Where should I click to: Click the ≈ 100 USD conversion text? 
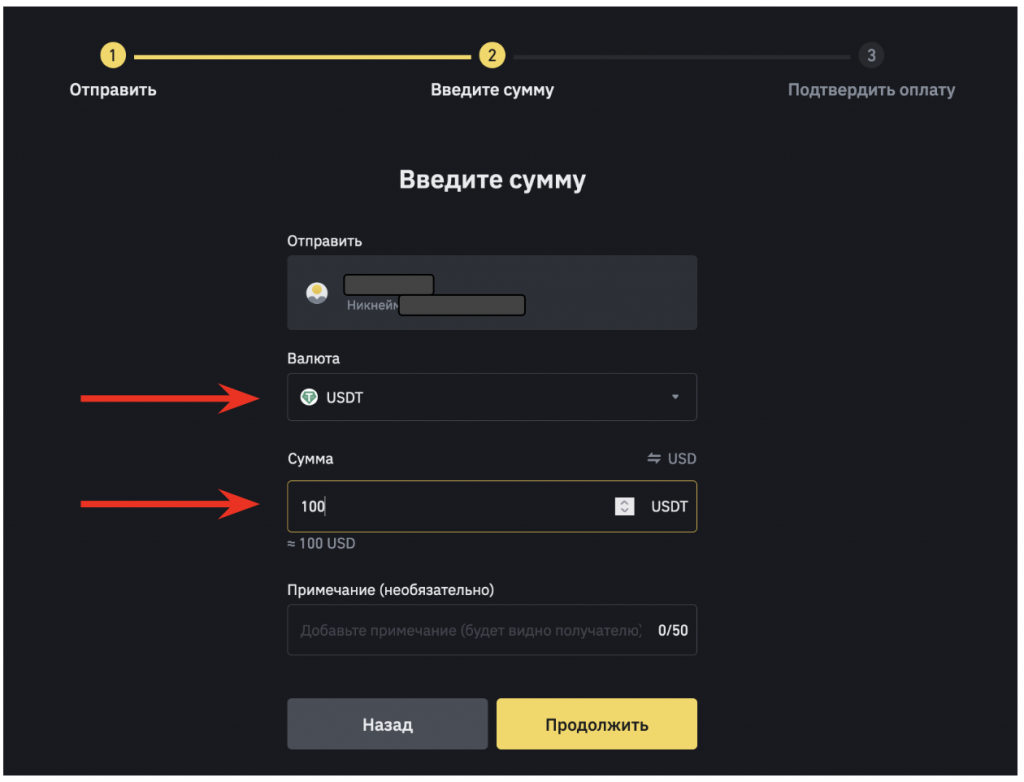coord(321,544)
